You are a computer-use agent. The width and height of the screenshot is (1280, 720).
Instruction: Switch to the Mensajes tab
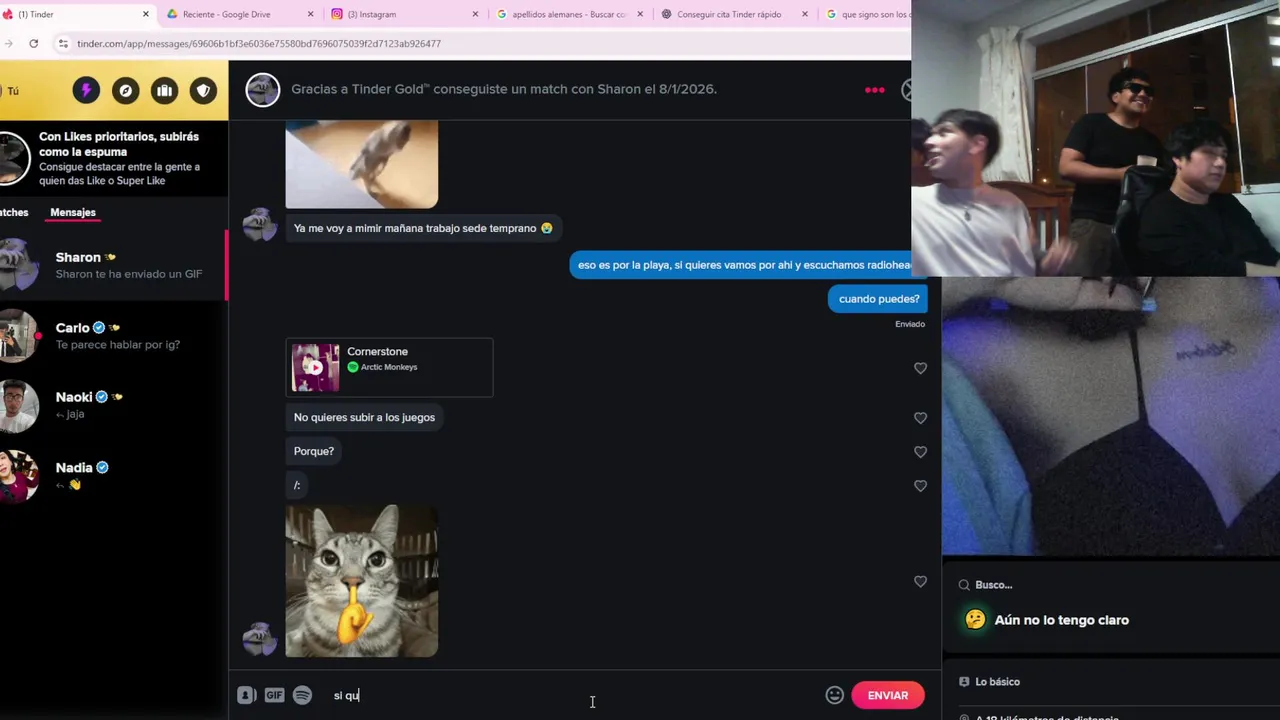coord(73,212)
